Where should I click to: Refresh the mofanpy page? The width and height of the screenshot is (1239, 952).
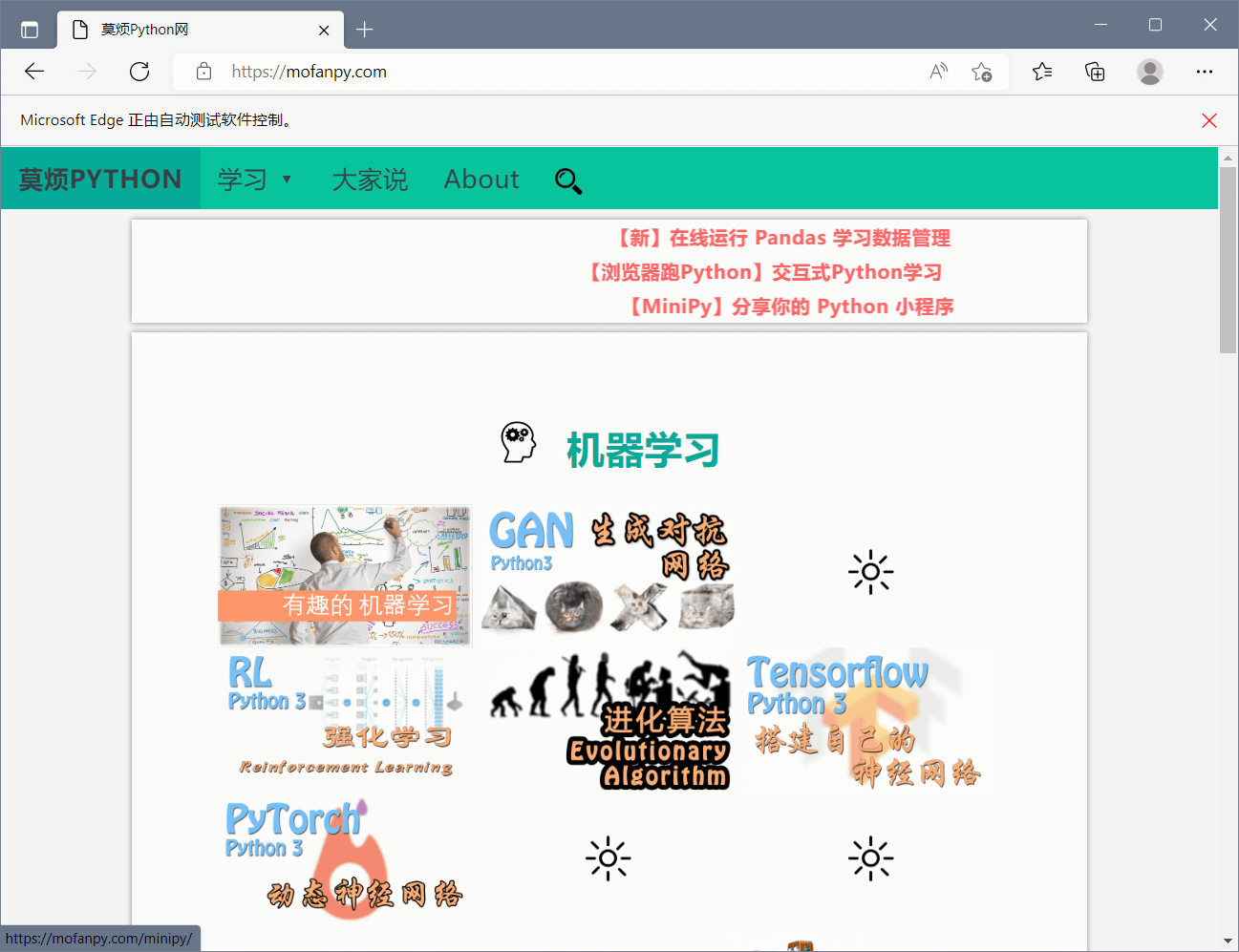tap(139, 72)
